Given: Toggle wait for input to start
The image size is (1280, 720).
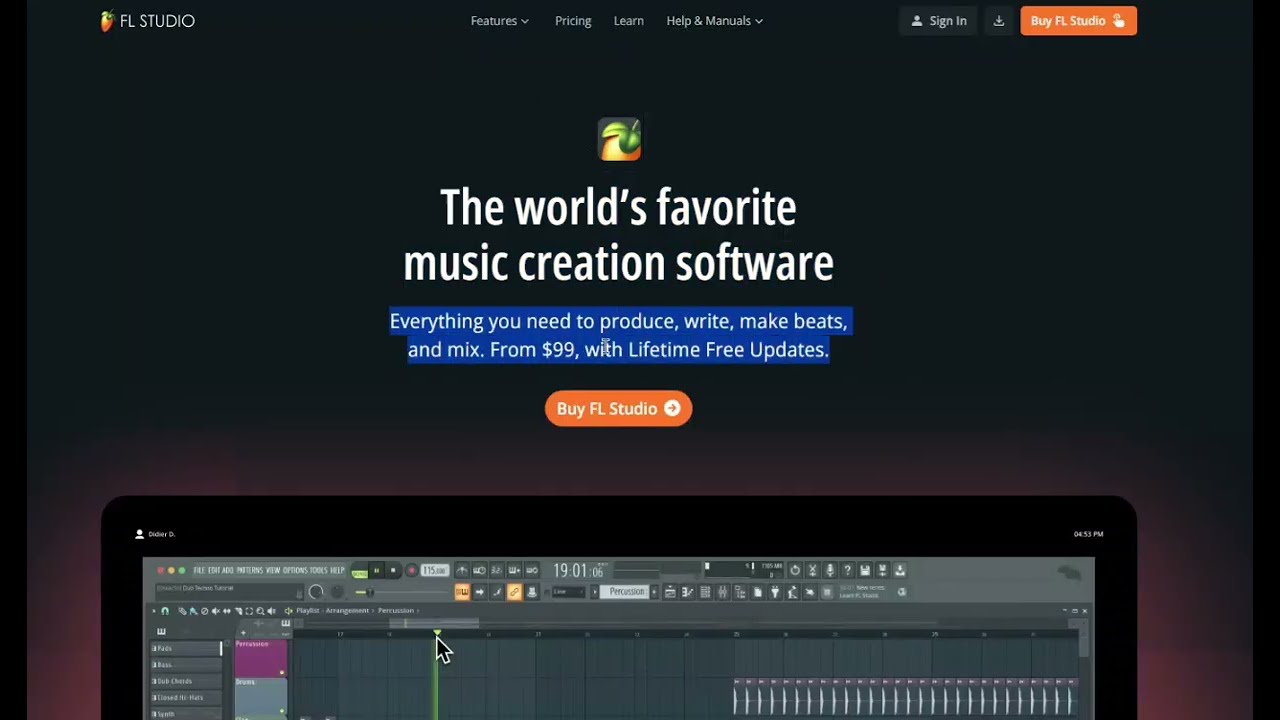Looking at the screenshot, I should [479, 570].
